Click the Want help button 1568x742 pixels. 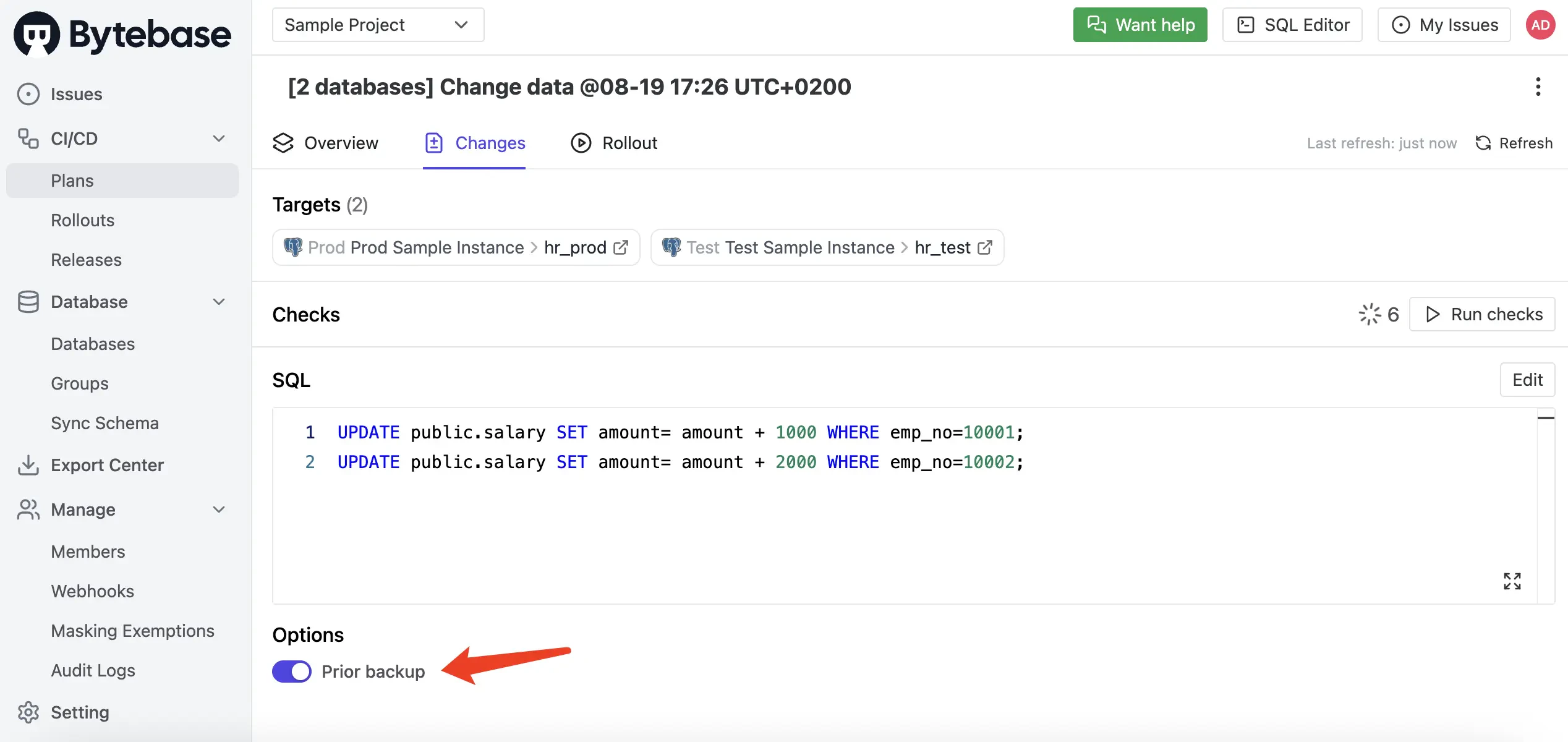coord(1140,25)
